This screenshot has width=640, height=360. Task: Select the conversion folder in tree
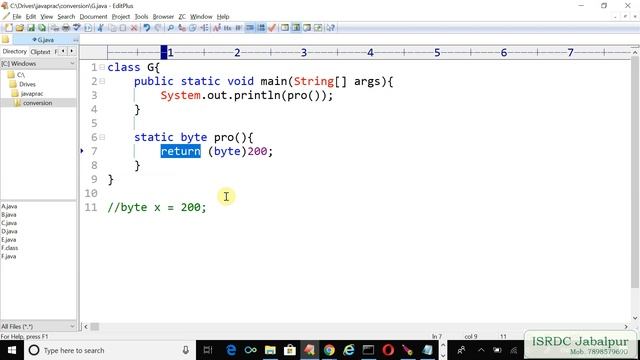click(38, 103)
